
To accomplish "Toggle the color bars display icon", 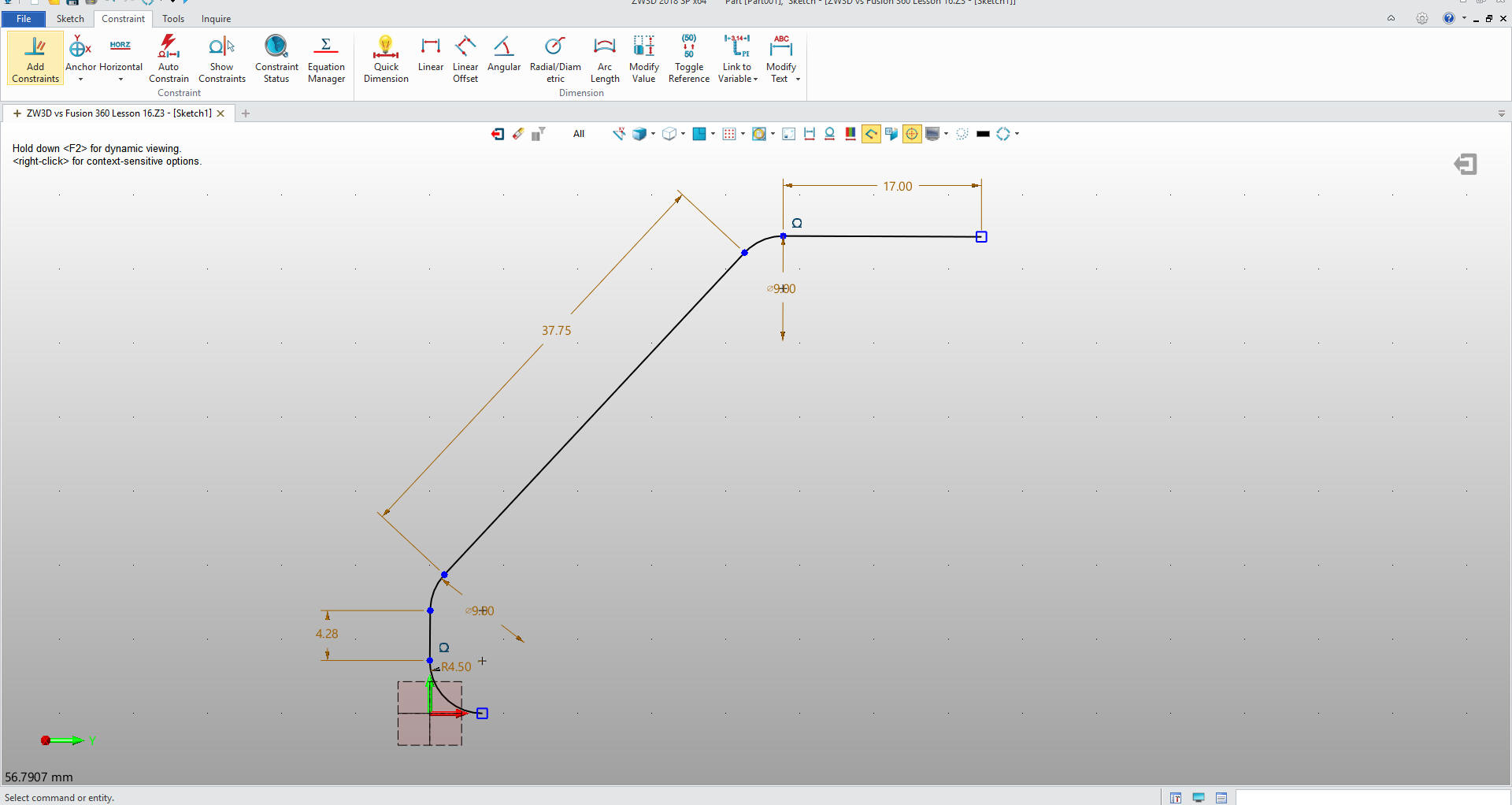I will click(x=850, y=134).
